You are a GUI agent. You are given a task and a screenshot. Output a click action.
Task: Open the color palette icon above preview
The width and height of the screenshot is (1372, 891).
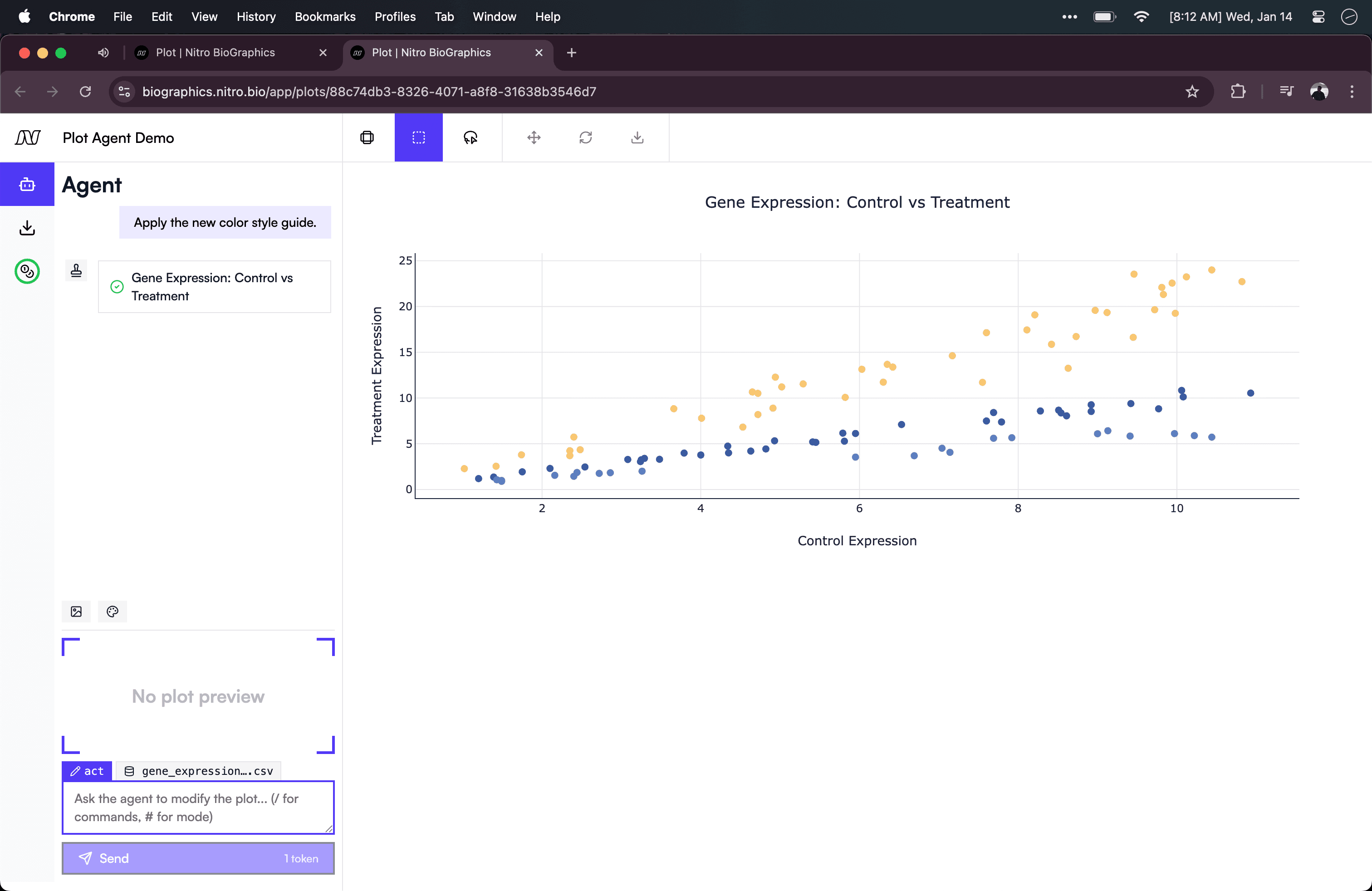coord(113,612)
